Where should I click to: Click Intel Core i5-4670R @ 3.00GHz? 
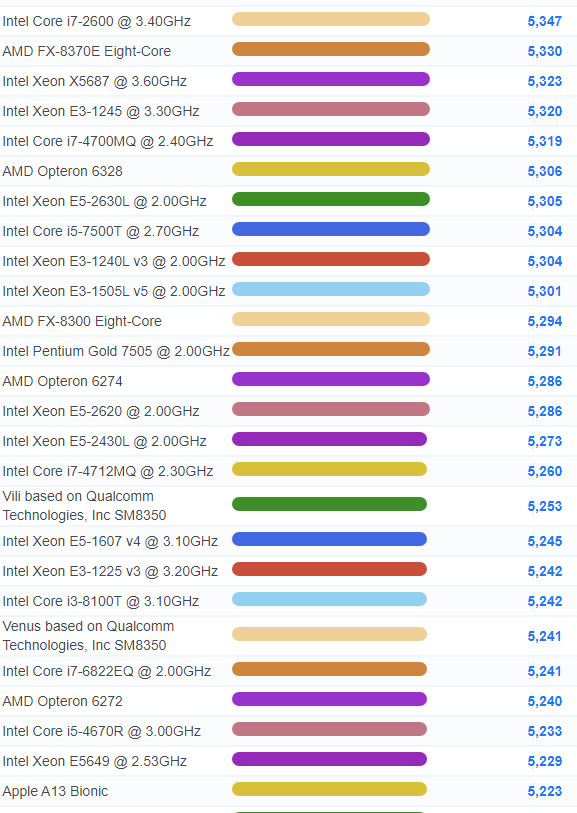pos(102,732)
